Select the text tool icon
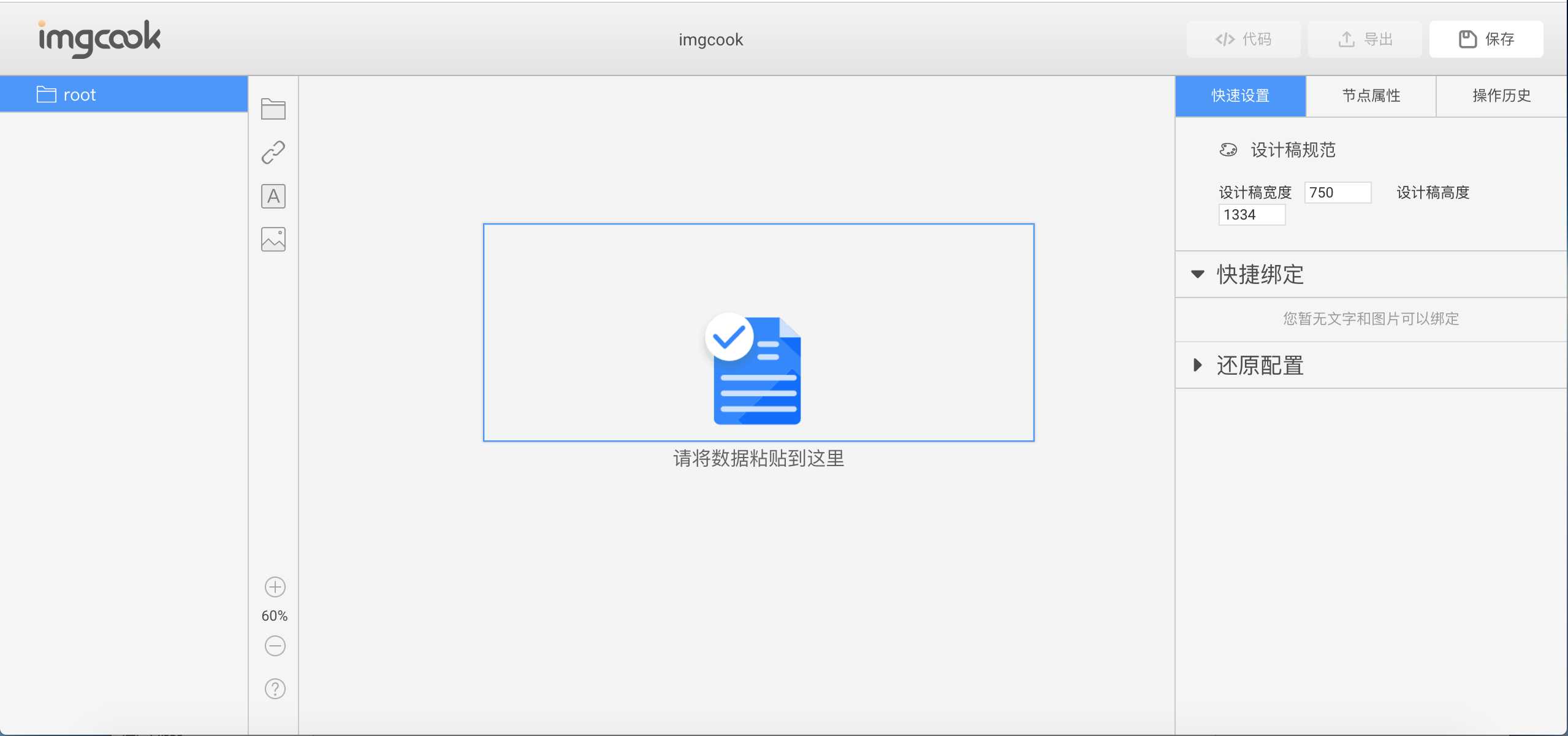The width and height of the screenshot is (1568, 736). coord(273,196)
